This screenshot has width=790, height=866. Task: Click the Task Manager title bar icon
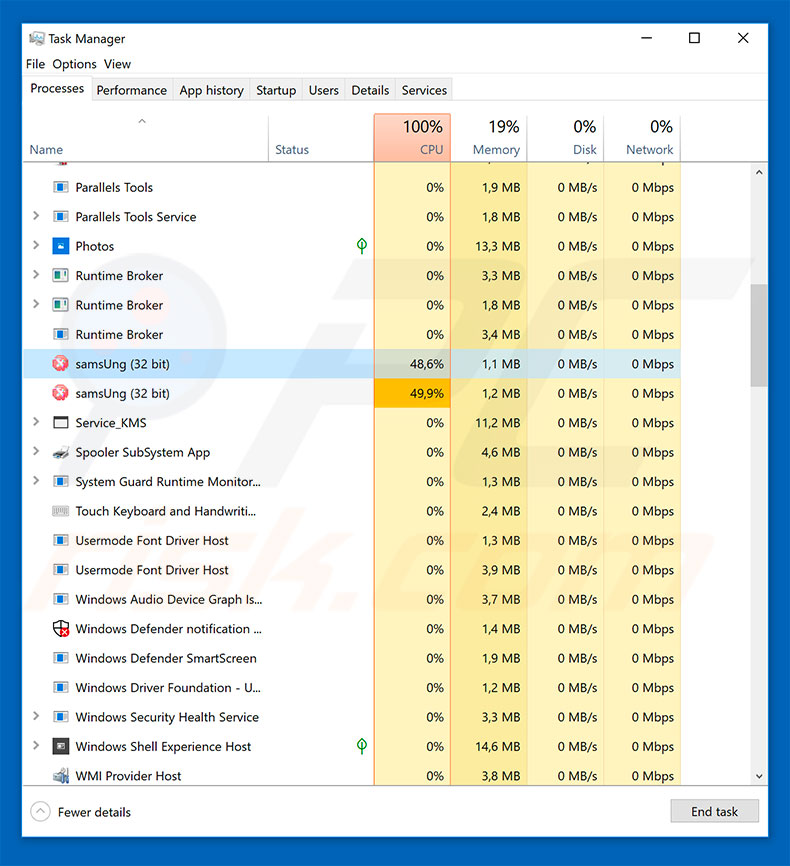click(x=36, y=38)
